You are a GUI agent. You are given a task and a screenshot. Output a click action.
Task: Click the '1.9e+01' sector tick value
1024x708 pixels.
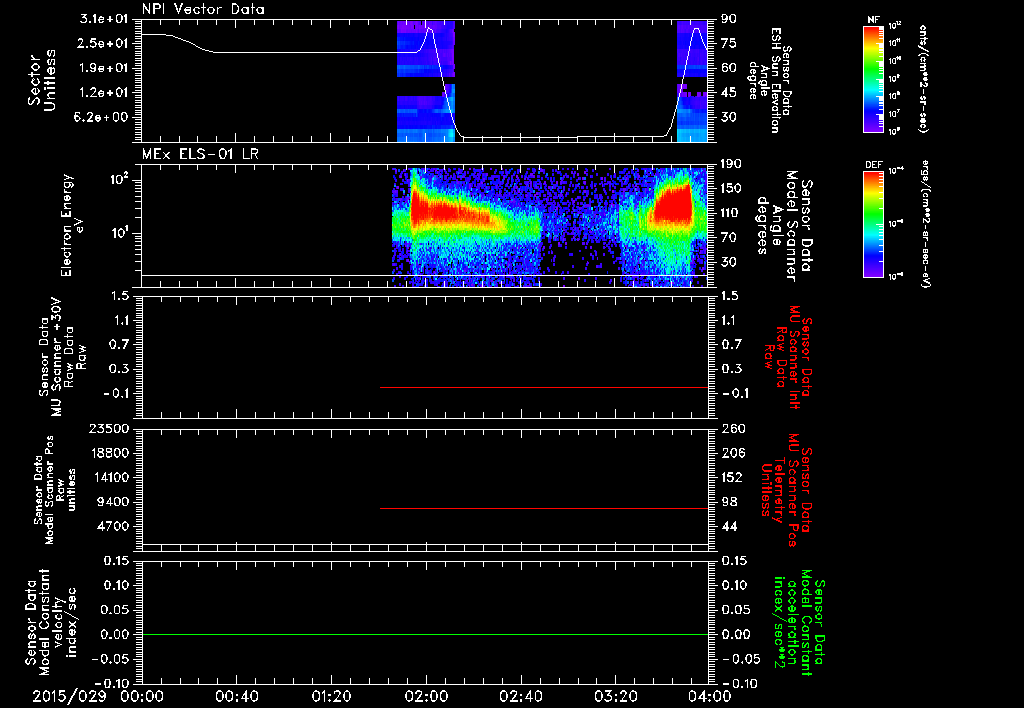click(104, 68)
